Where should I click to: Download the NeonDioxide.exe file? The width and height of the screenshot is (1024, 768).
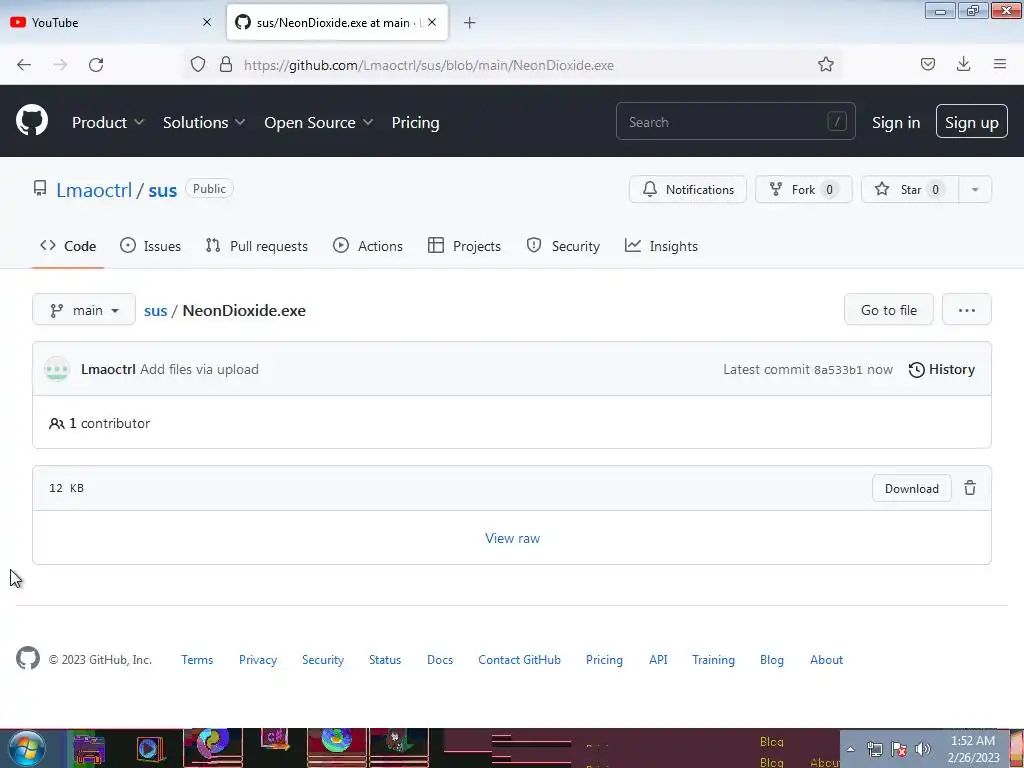[x=911, y=488]
